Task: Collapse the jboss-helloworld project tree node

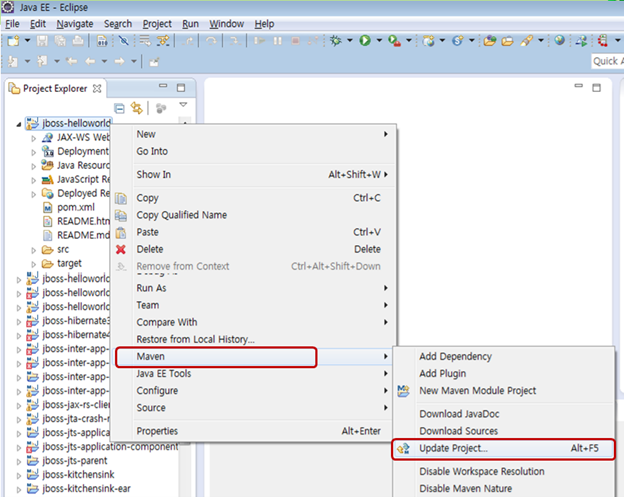Action: pos(20,123)
